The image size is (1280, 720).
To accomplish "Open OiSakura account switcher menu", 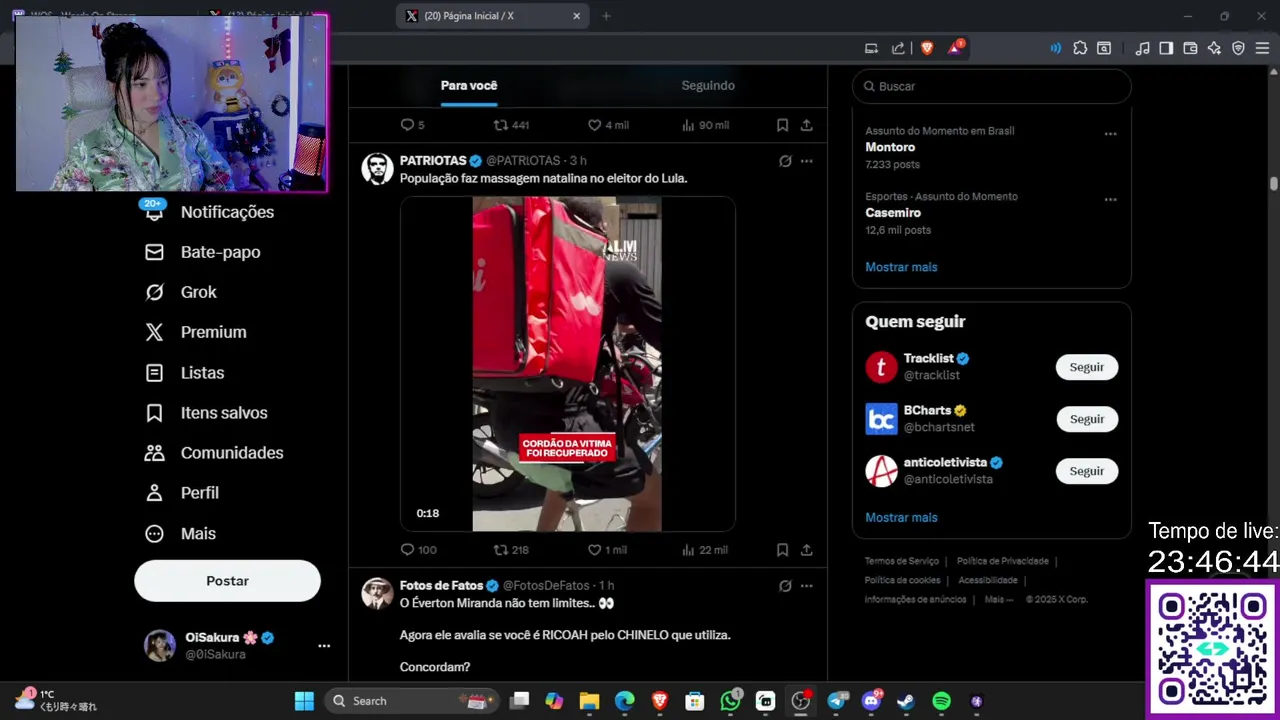I will 324,646.
